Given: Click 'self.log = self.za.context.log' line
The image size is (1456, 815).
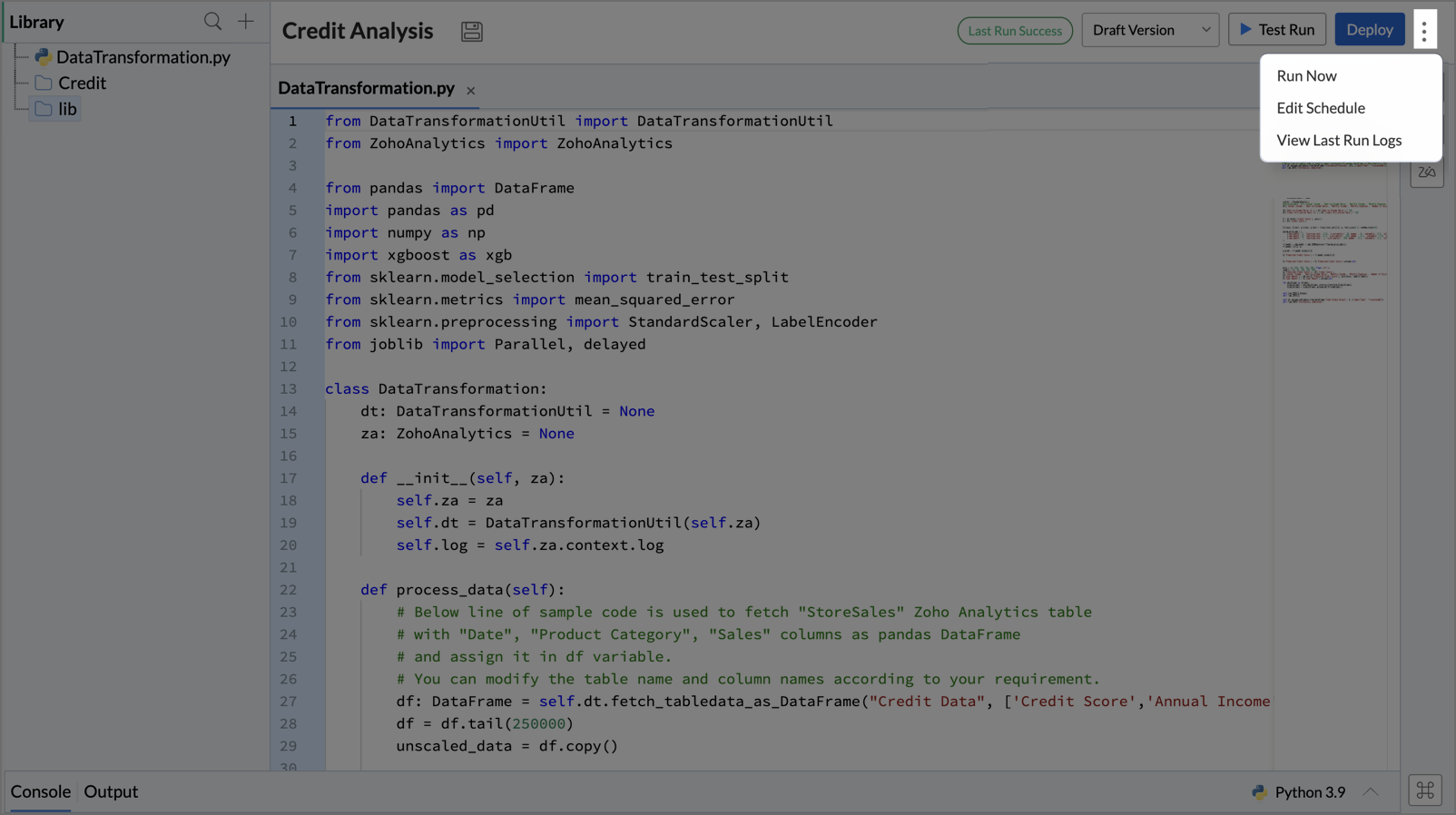Looking at the screenshot, I should (530, 545).
